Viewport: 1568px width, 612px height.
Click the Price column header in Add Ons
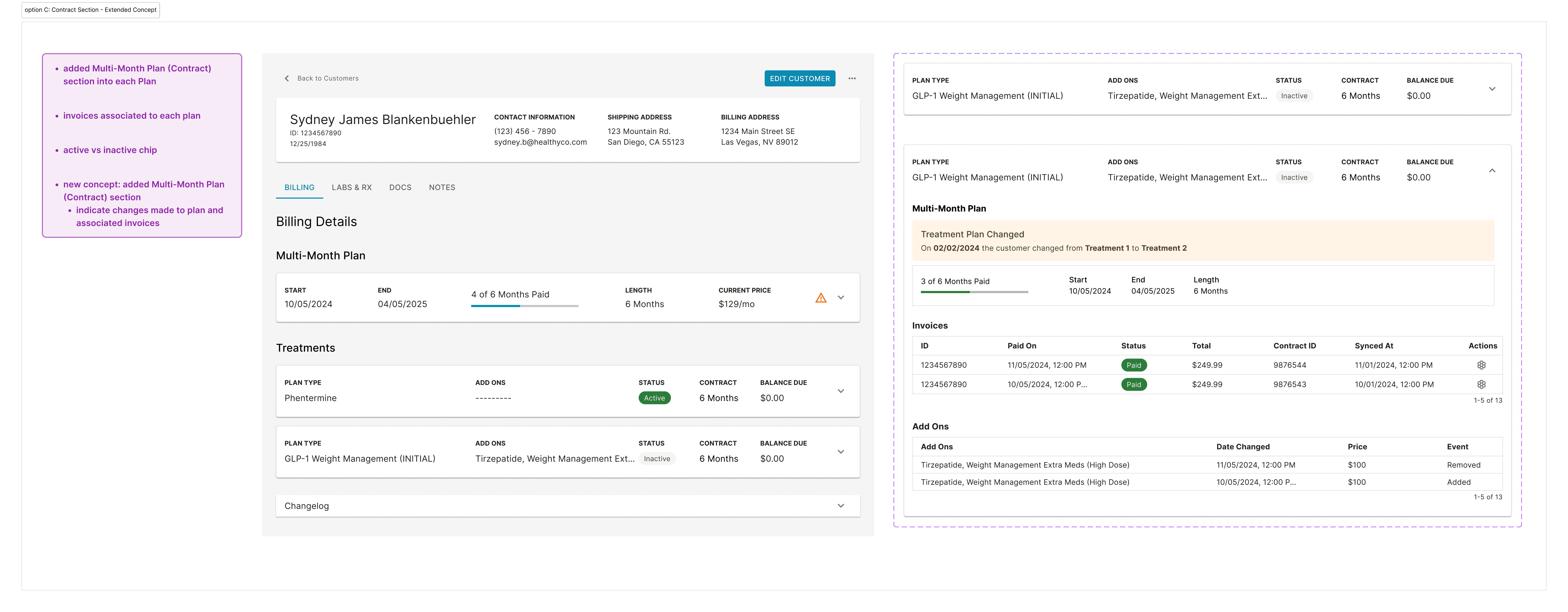1358,447
